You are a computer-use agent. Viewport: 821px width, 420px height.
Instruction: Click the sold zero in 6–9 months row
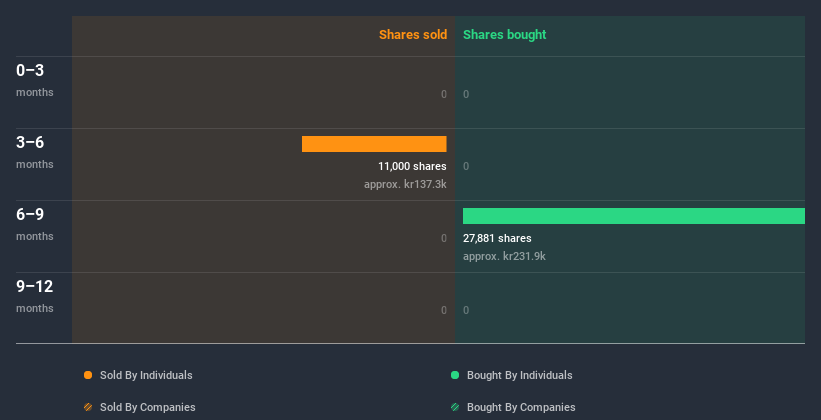444,238
